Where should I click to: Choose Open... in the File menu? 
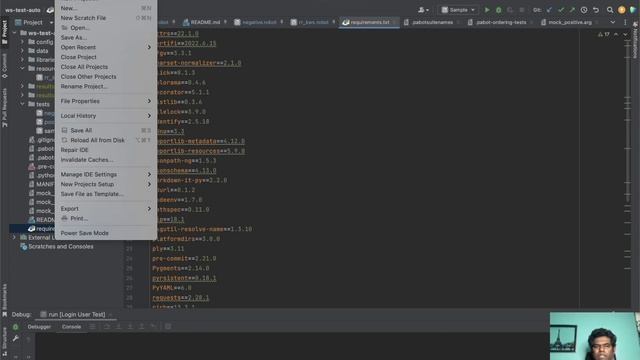106,28
